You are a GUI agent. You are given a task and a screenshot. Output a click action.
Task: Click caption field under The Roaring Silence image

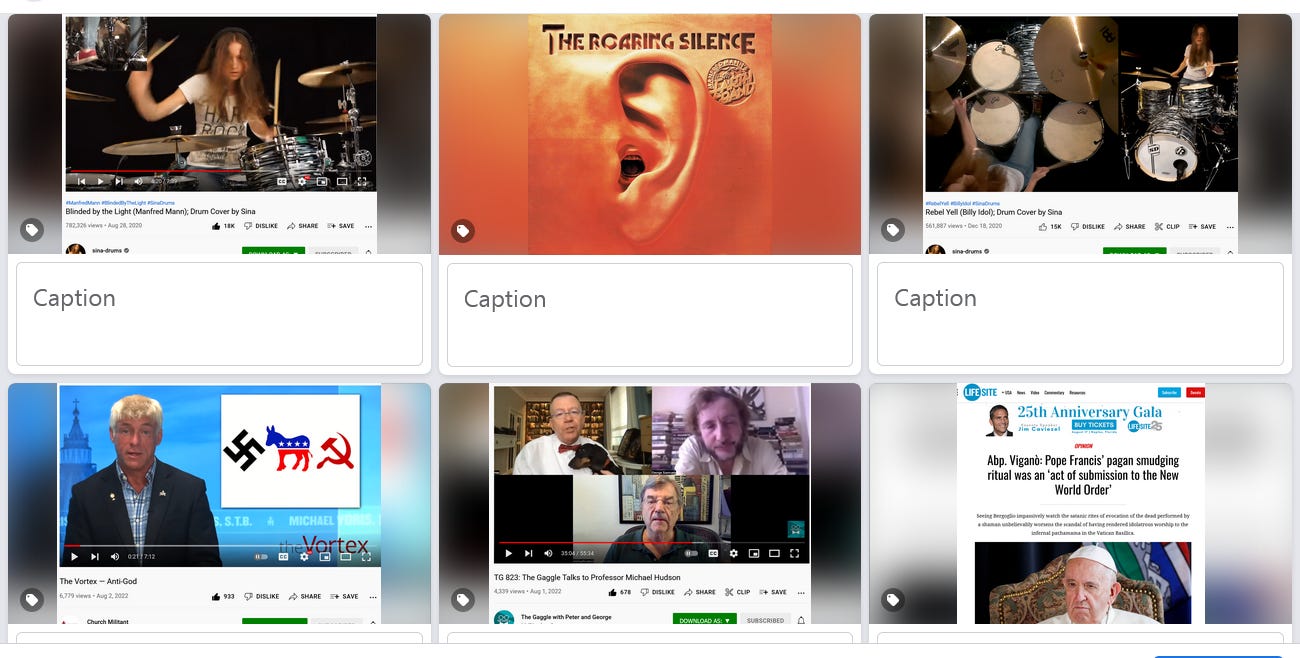650,315
